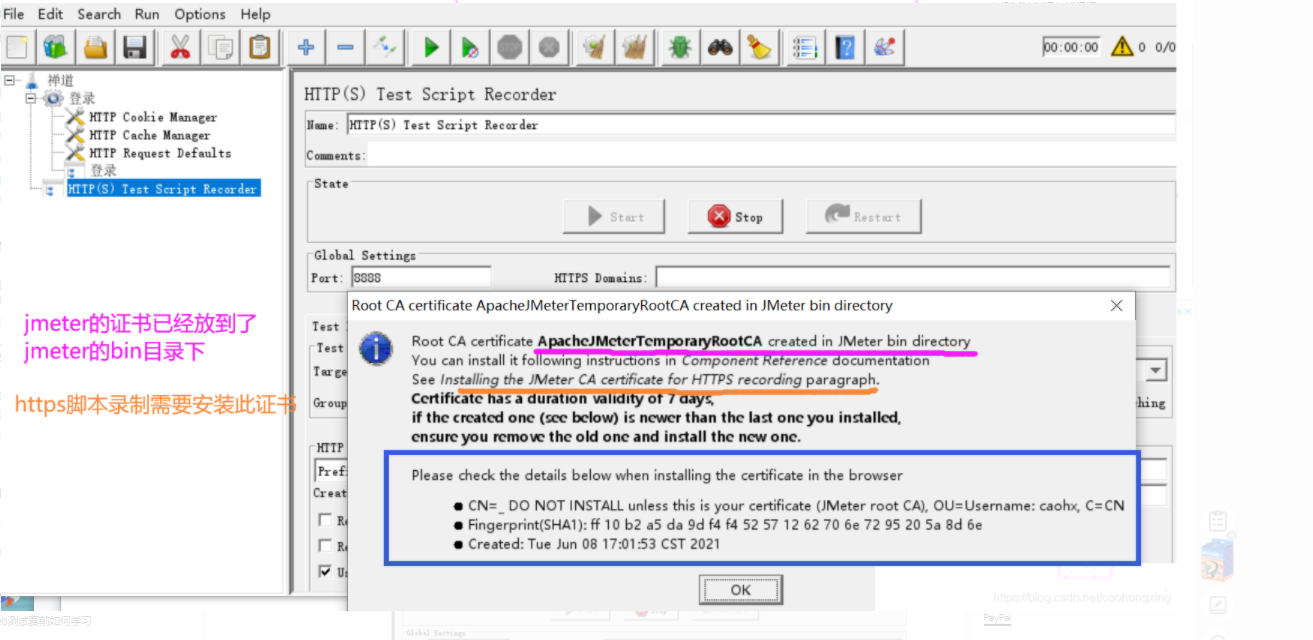Click the greyed Restart button
The image size is (1313, 640).
click(x=863, y=216)
